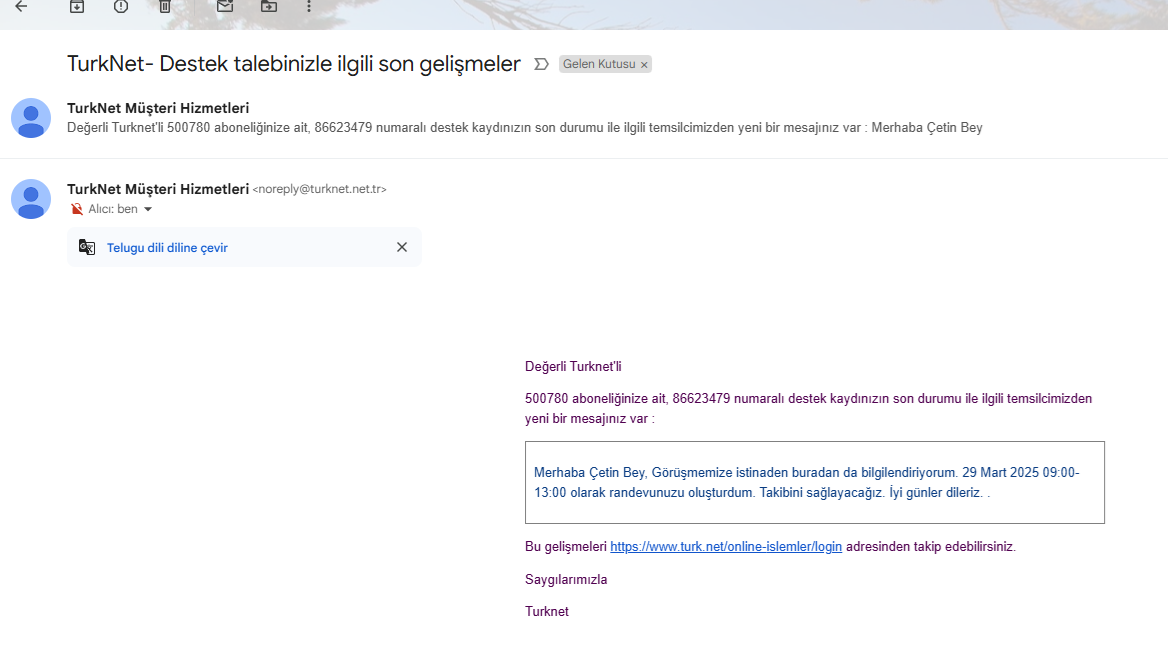The image size is (1168, 655).
Task: Dismiss the translation bar with X
Action: click(x=402, y=247)
